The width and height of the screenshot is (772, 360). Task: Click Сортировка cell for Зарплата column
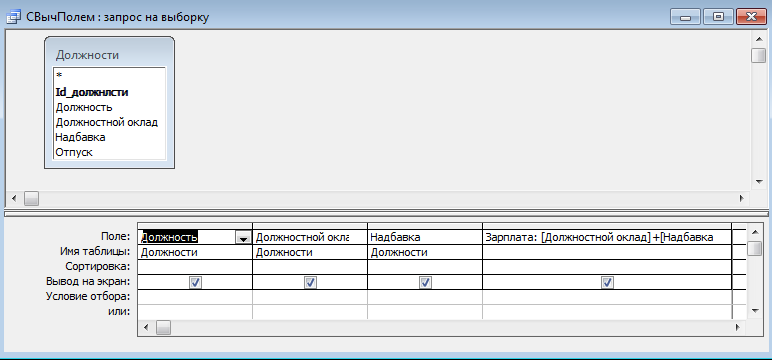point(607,267)
